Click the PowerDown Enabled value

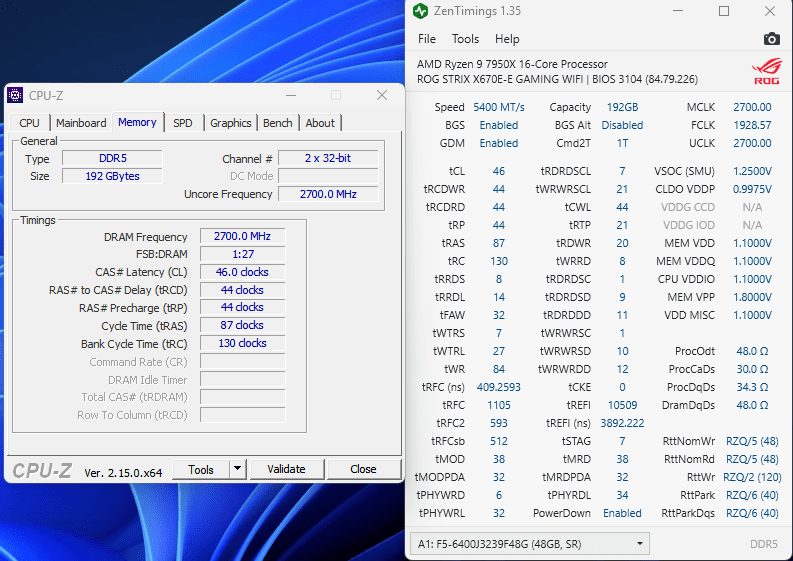coord(622,513)
